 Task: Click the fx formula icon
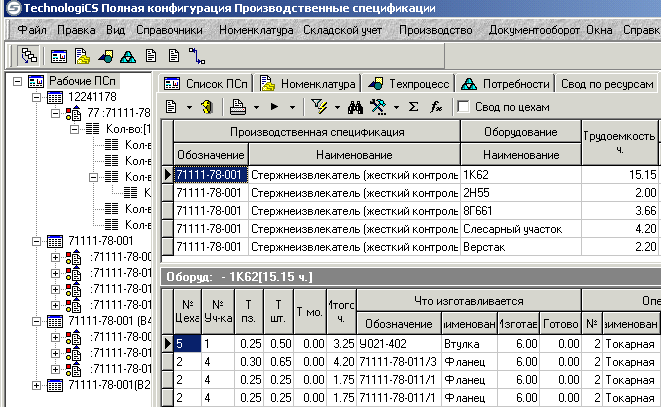pyautogui.click(x=436, y=106)
